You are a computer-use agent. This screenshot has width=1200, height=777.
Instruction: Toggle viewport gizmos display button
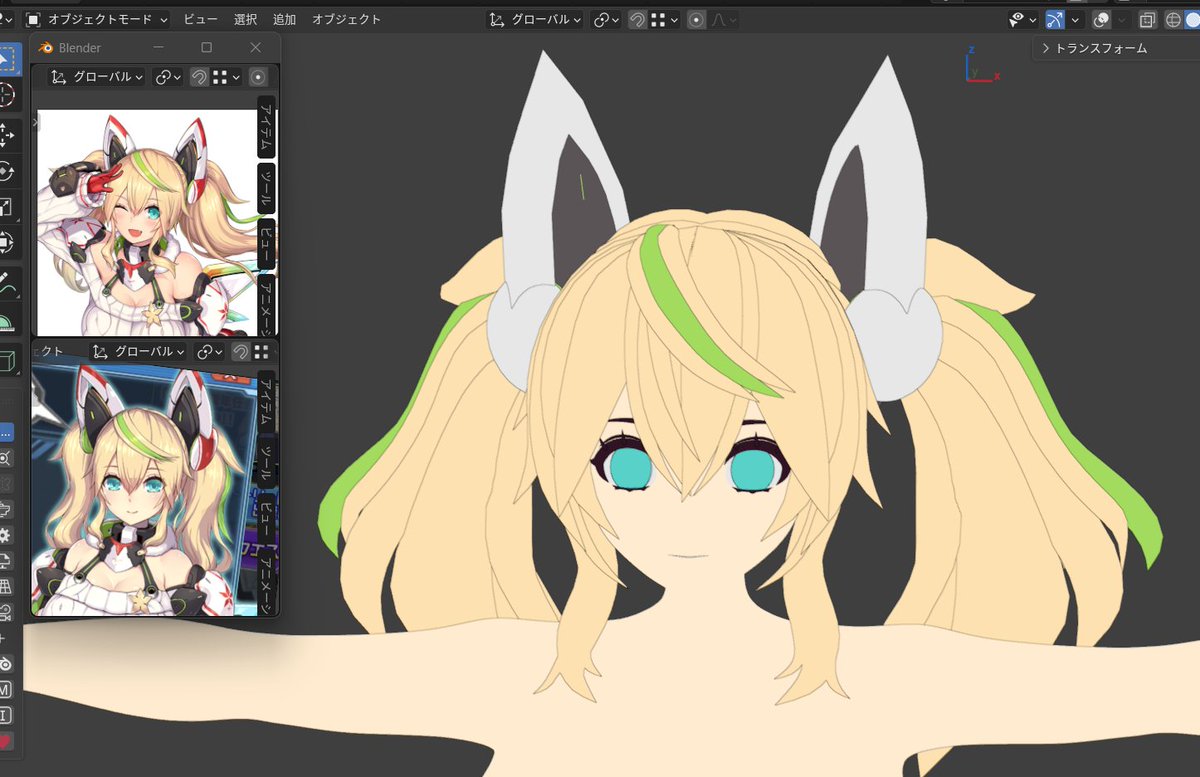[1055, 19]
